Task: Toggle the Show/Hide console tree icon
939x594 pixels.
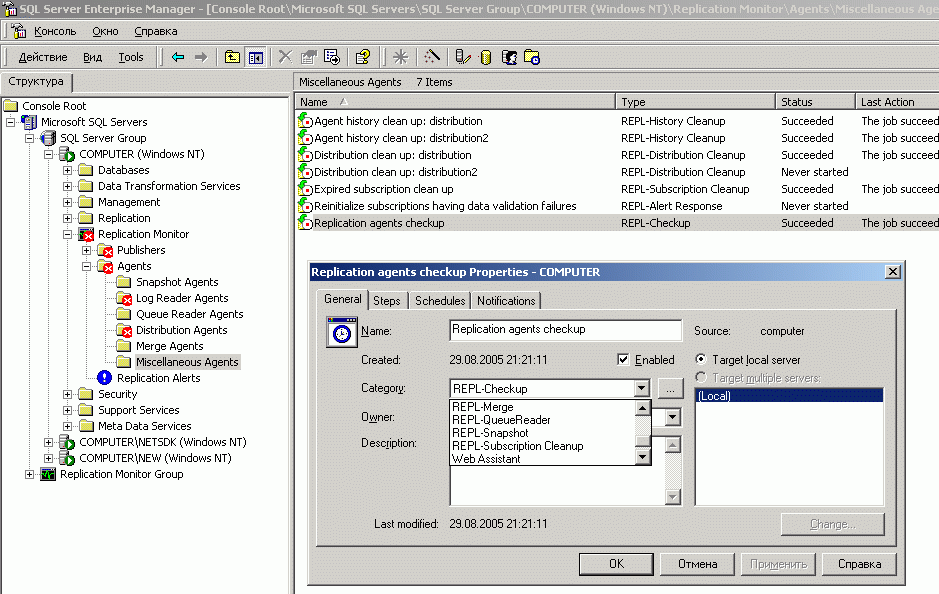Action: pos(256,57)
